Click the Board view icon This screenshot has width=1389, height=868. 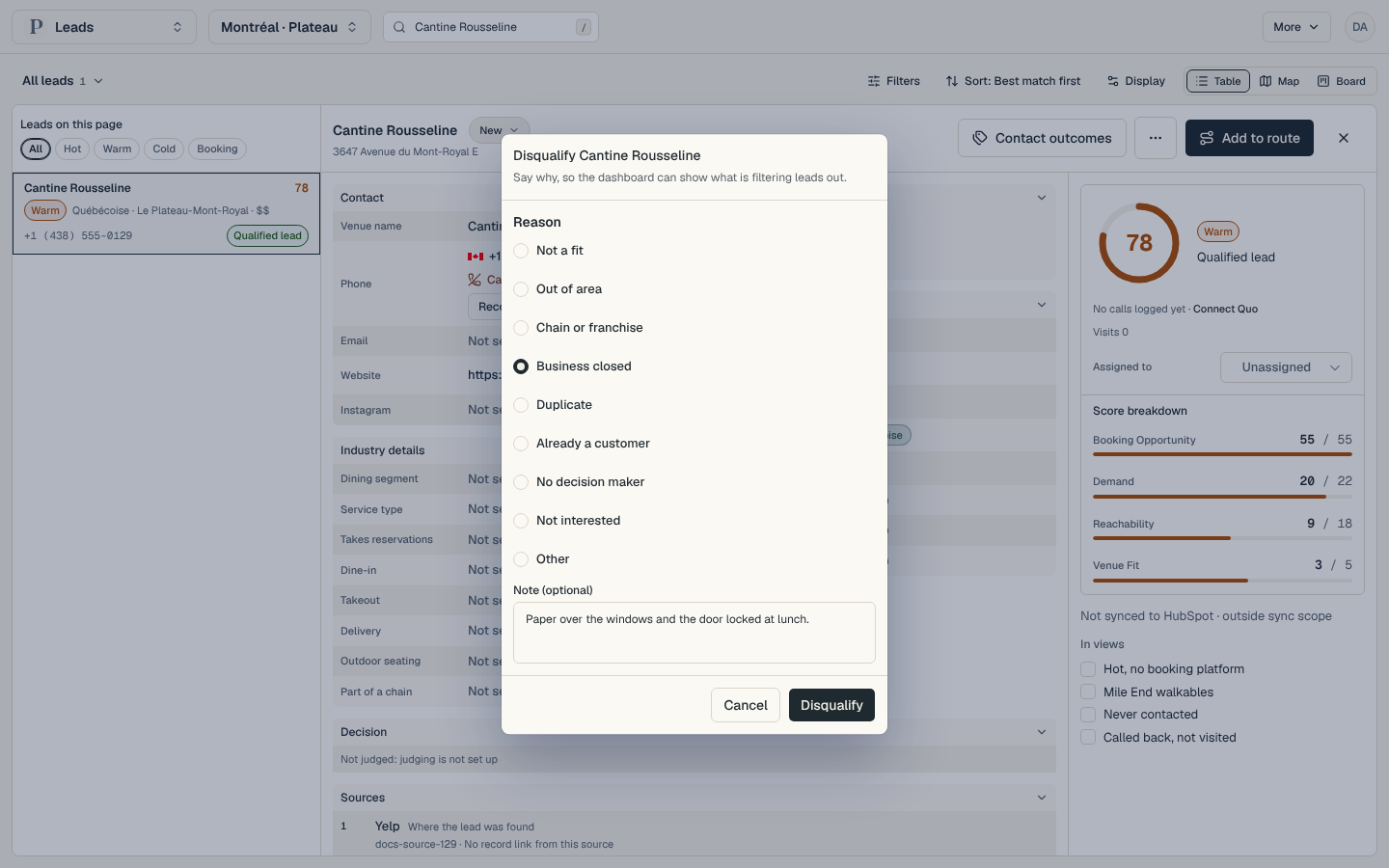coord(1323,81)
